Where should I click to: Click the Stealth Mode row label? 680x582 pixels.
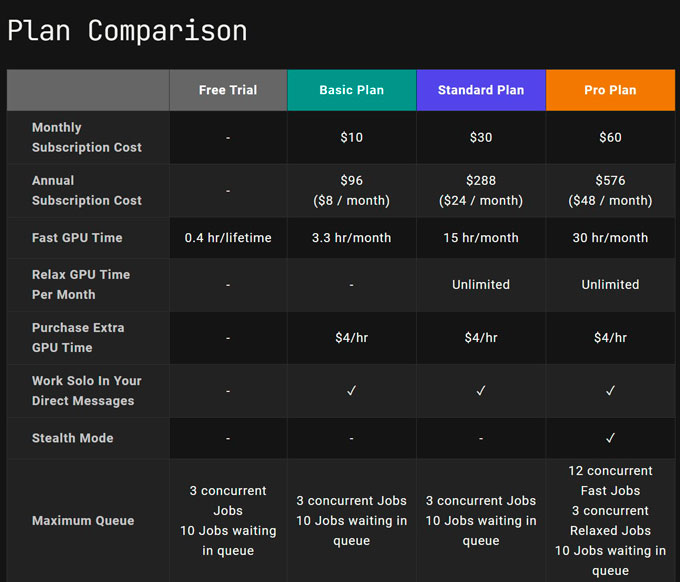(x=72, y=438)
